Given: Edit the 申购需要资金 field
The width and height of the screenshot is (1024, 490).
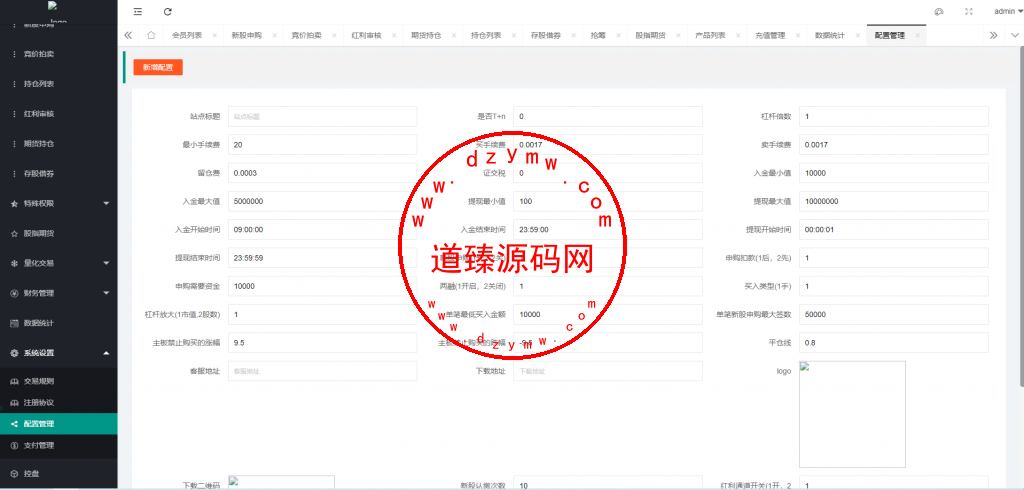Looking at the screenshot, I should point(322,286).
